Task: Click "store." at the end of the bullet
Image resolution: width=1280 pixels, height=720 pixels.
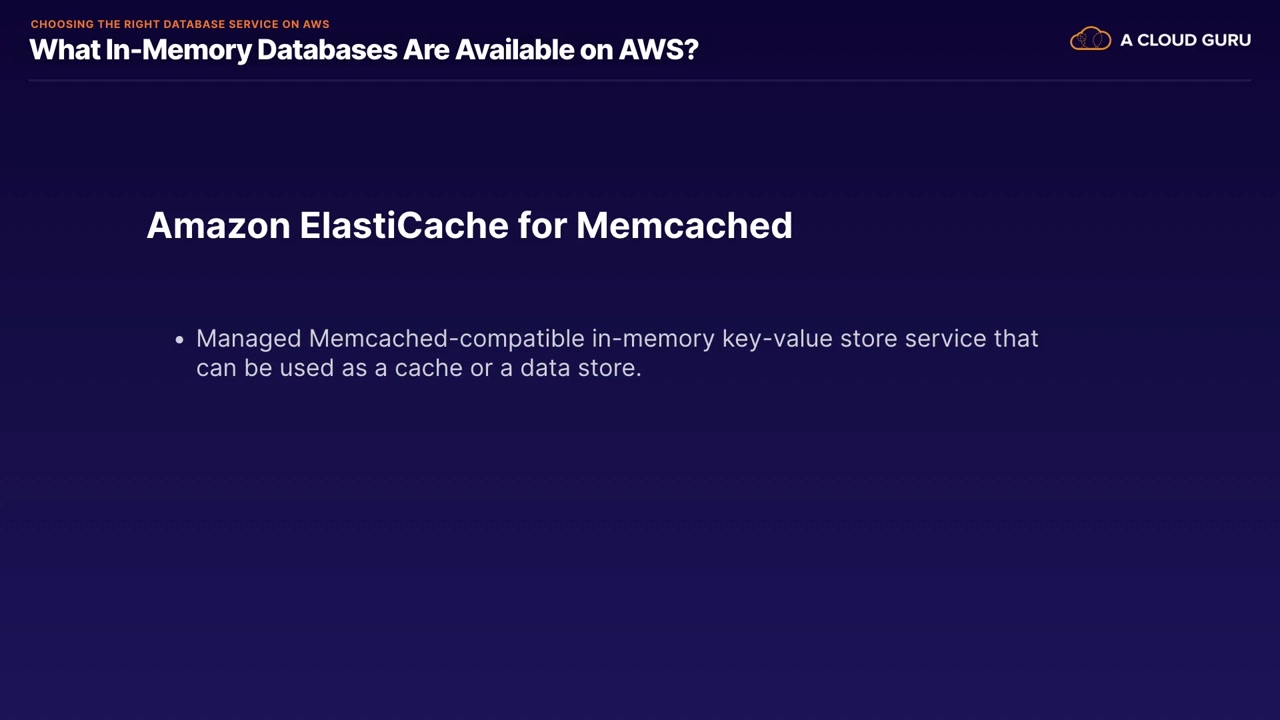Action: click(609, 368)
